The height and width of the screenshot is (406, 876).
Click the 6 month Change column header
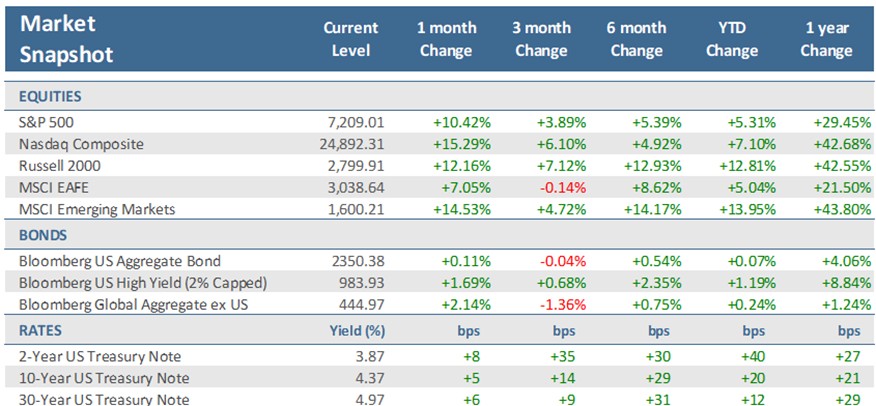click(x=636, y=39)
